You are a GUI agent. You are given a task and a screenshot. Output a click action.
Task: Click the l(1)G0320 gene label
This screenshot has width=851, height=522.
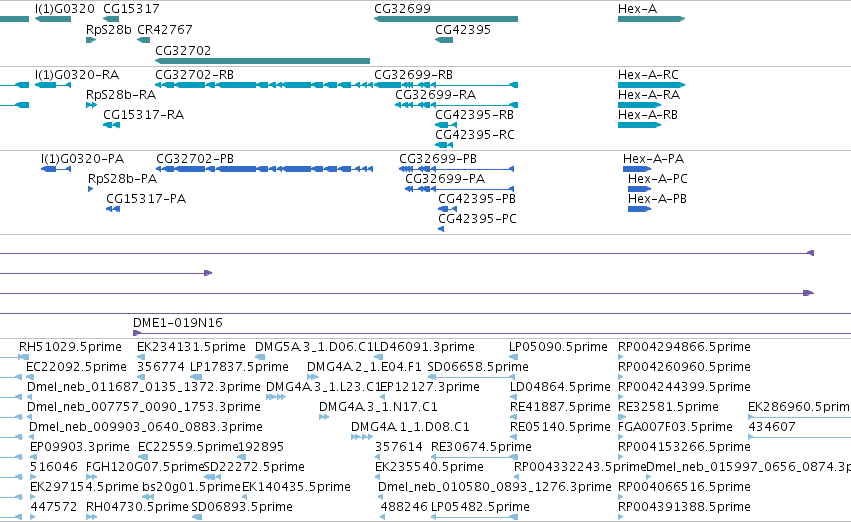[x=65, y=9]
